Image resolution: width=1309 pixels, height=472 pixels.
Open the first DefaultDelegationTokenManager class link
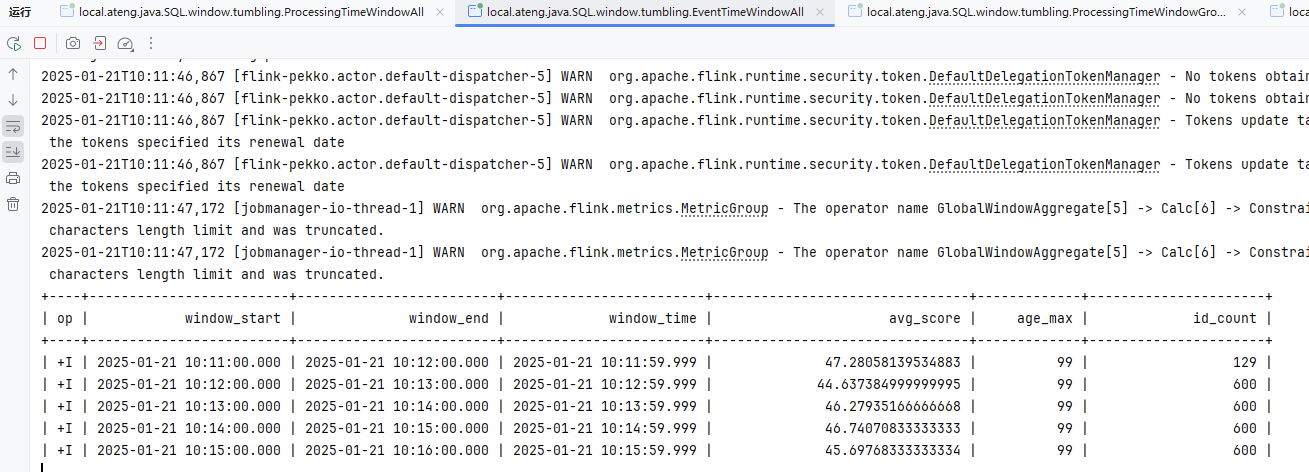1044,77
